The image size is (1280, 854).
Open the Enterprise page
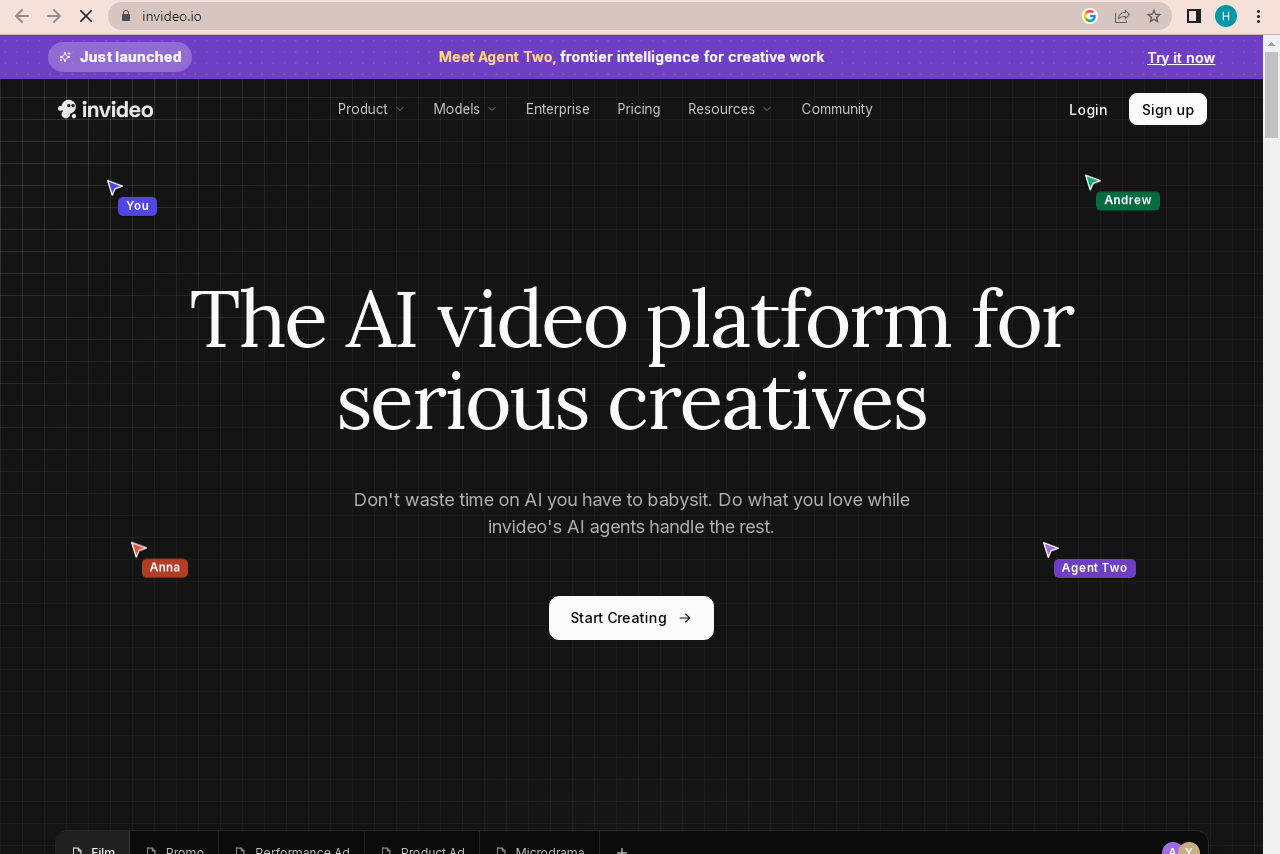558,109
